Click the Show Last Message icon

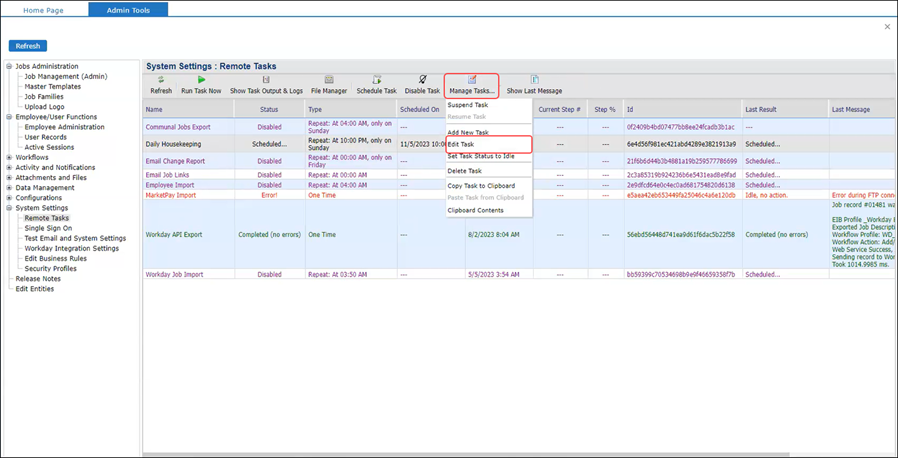point(534,80)
